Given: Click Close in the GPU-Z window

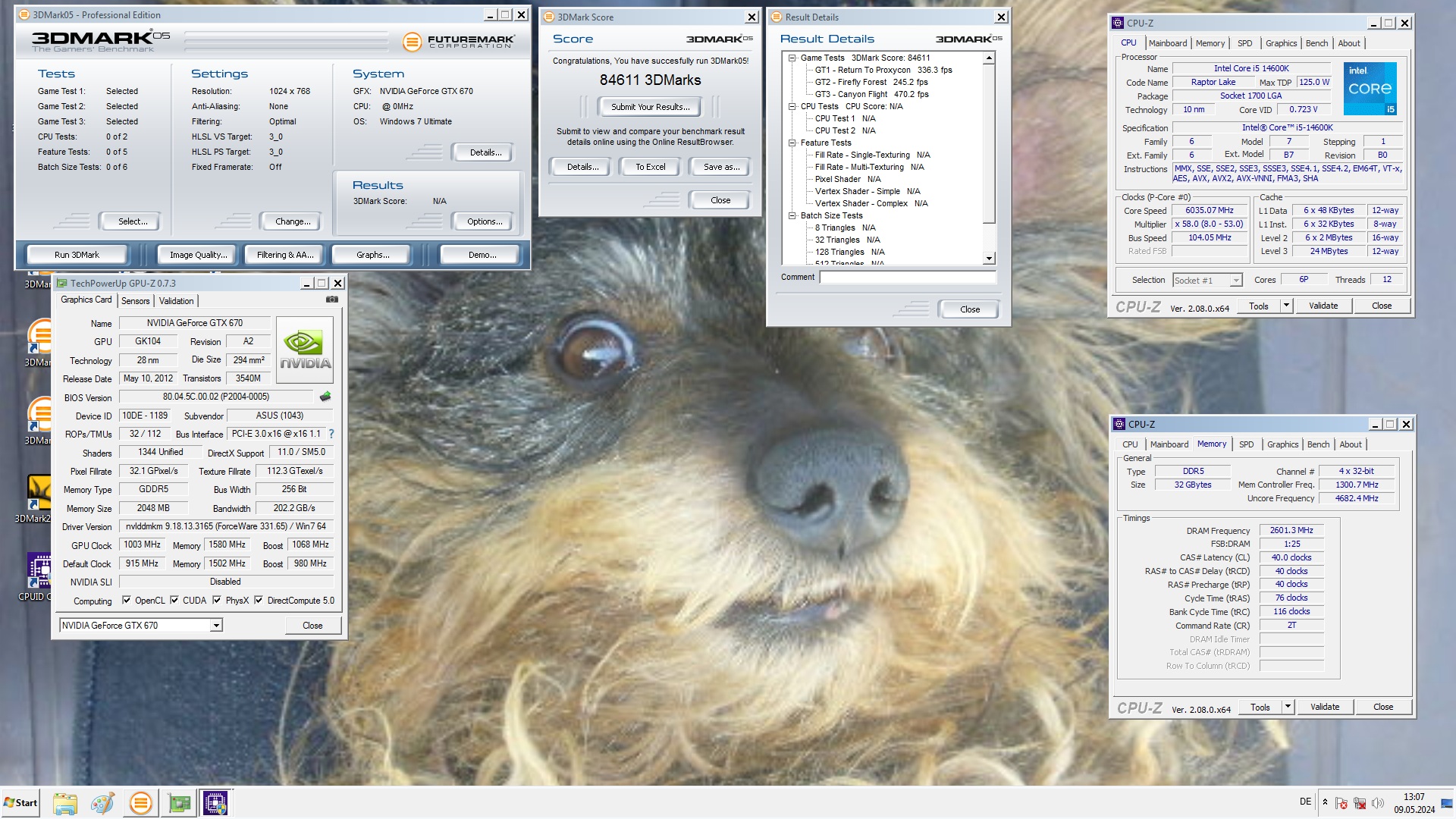Looking at the screenshot, I should [312, 626].
